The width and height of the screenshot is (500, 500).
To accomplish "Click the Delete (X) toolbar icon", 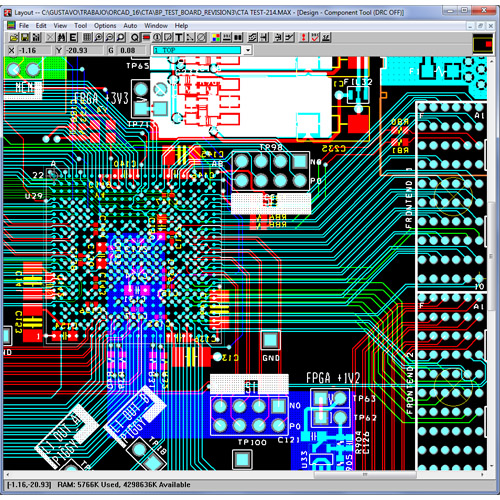I will 50,38.
